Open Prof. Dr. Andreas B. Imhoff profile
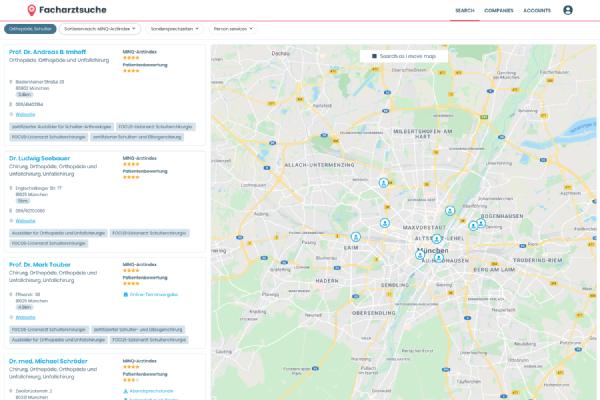 (x=47, y=52)
